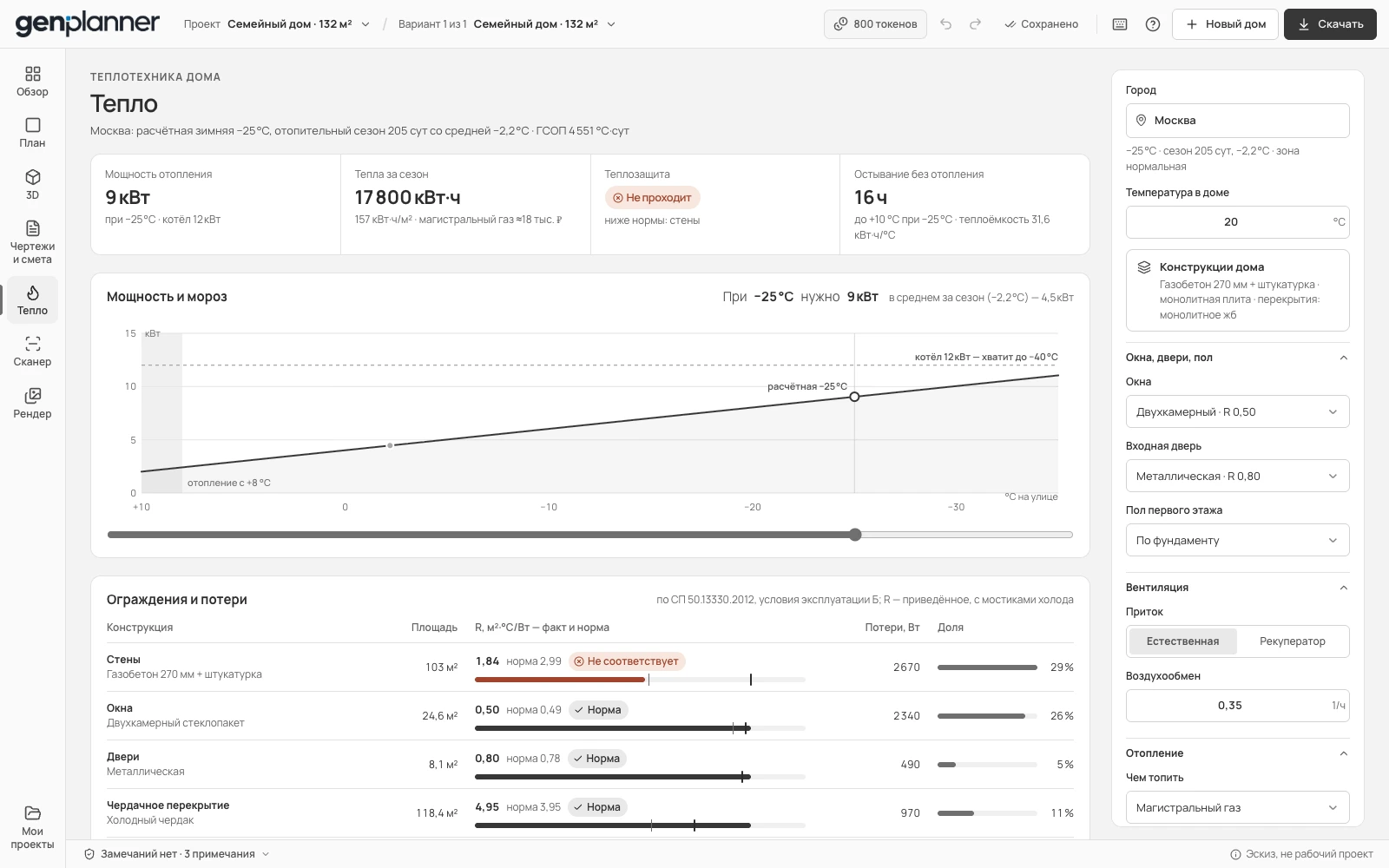Open Мои проекты folder
1389x868 pixels.
[32, 827]
